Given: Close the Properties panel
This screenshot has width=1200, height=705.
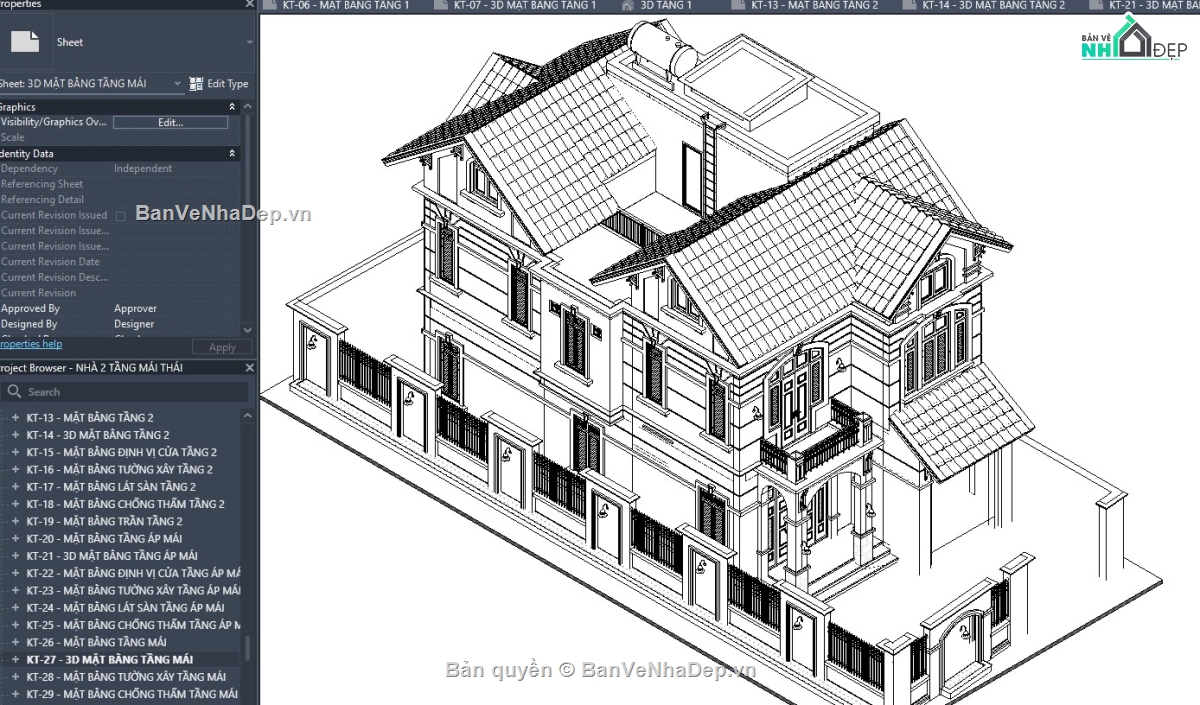Looking at the screenshot, I should tap(250, 4).
